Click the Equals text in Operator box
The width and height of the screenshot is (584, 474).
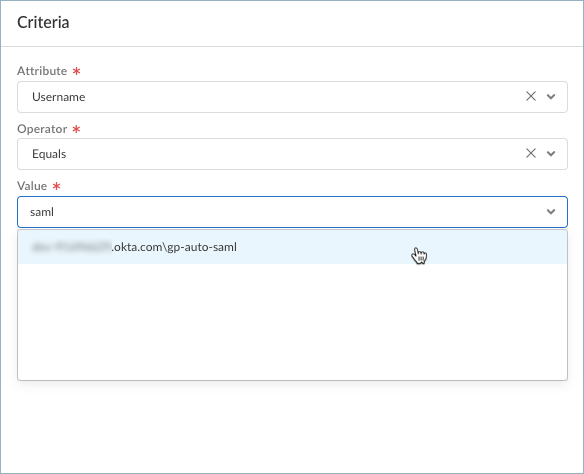pos(49,154)
